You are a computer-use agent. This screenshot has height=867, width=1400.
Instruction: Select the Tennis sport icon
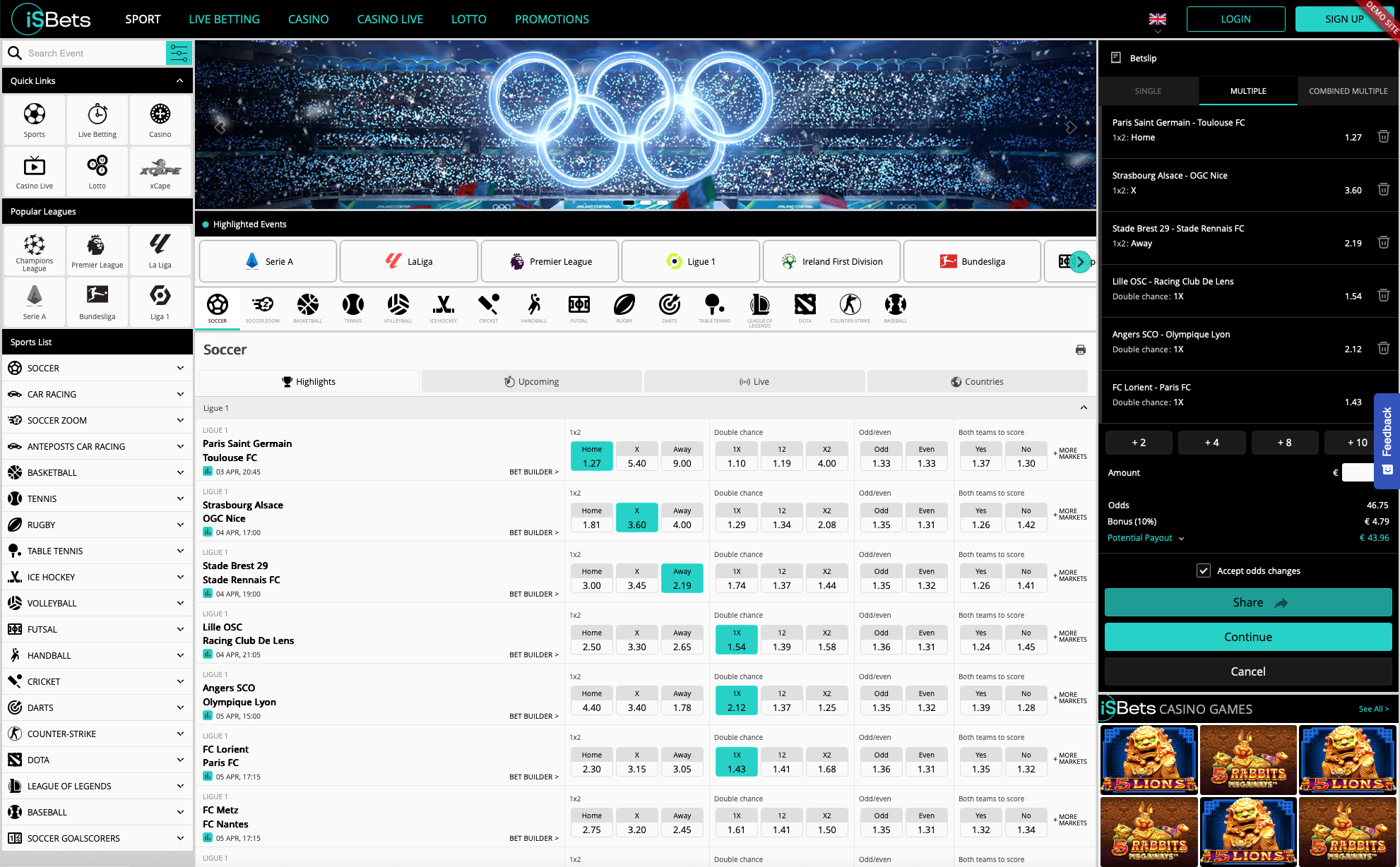point(353,308)
